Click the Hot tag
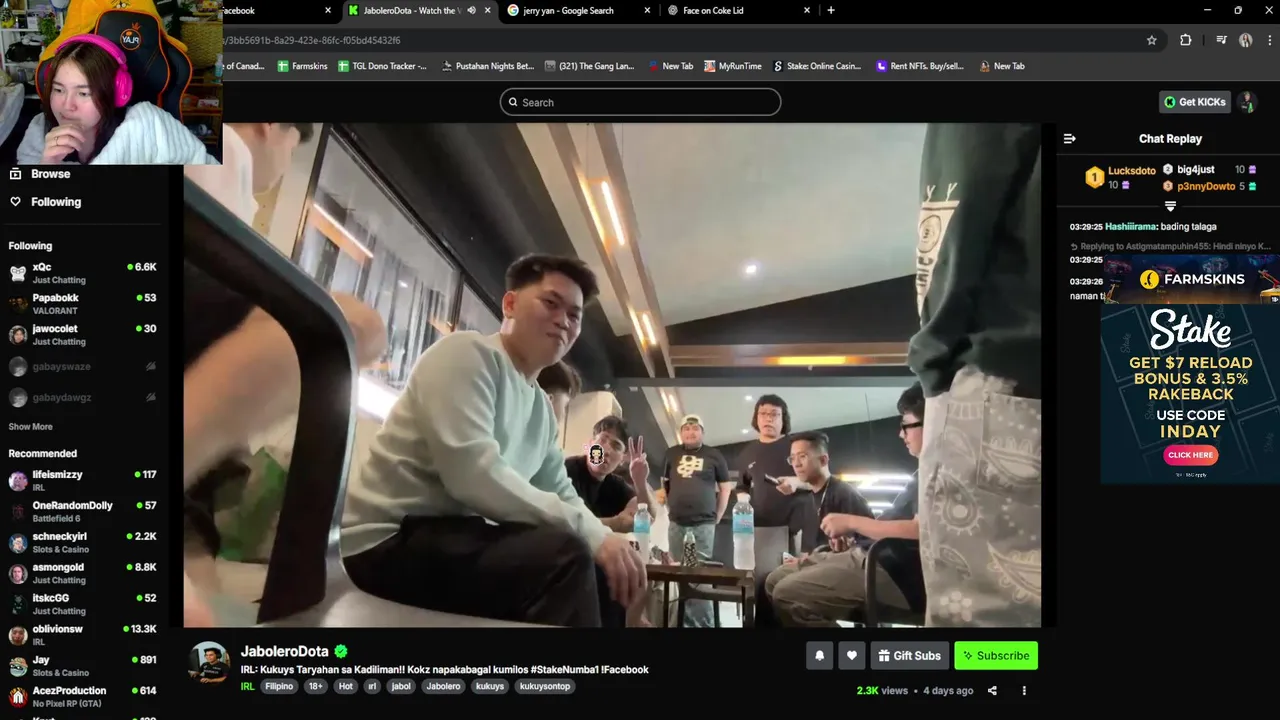The width and height of the screenshot is (1280, 720). [346, 687]
